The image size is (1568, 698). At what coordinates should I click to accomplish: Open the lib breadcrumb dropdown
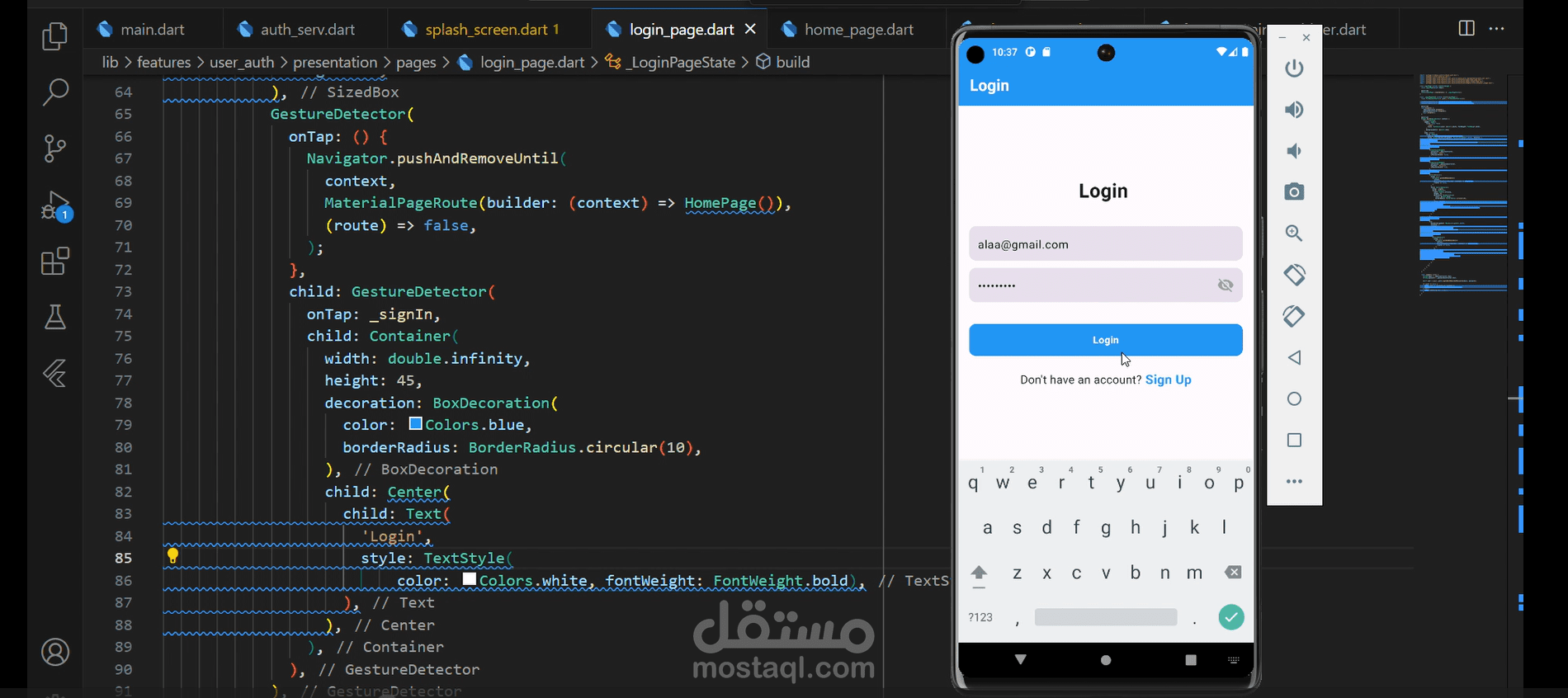coord(111,62)
